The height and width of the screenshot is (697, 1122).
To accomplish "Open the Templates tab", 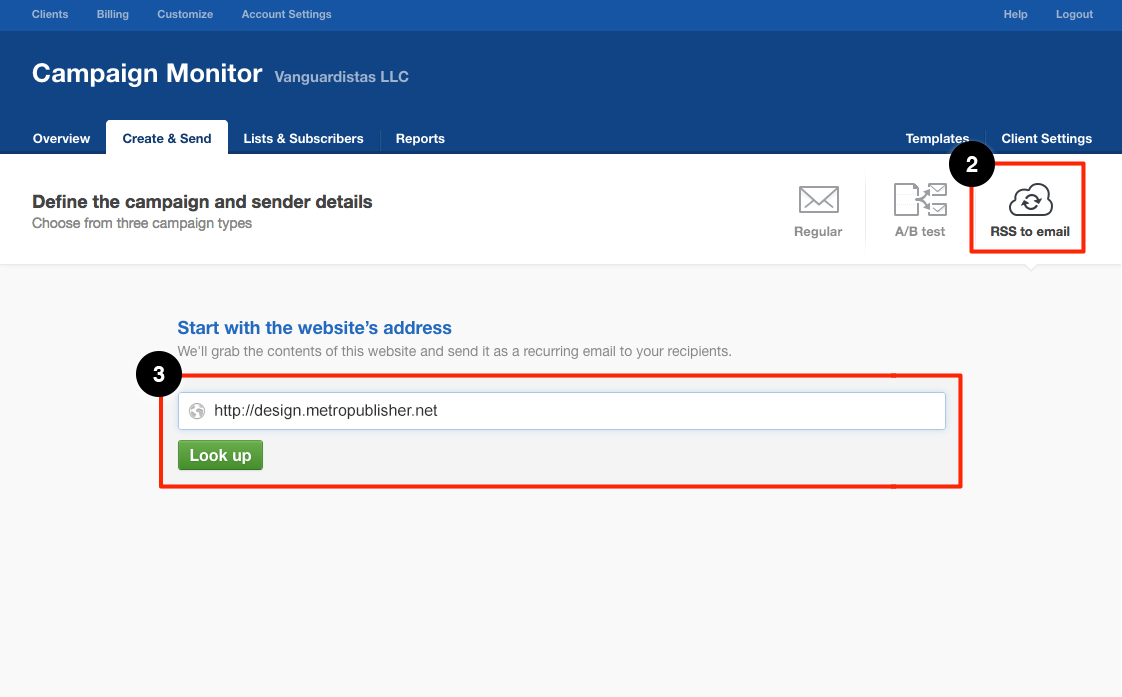I will coord(937,138).
